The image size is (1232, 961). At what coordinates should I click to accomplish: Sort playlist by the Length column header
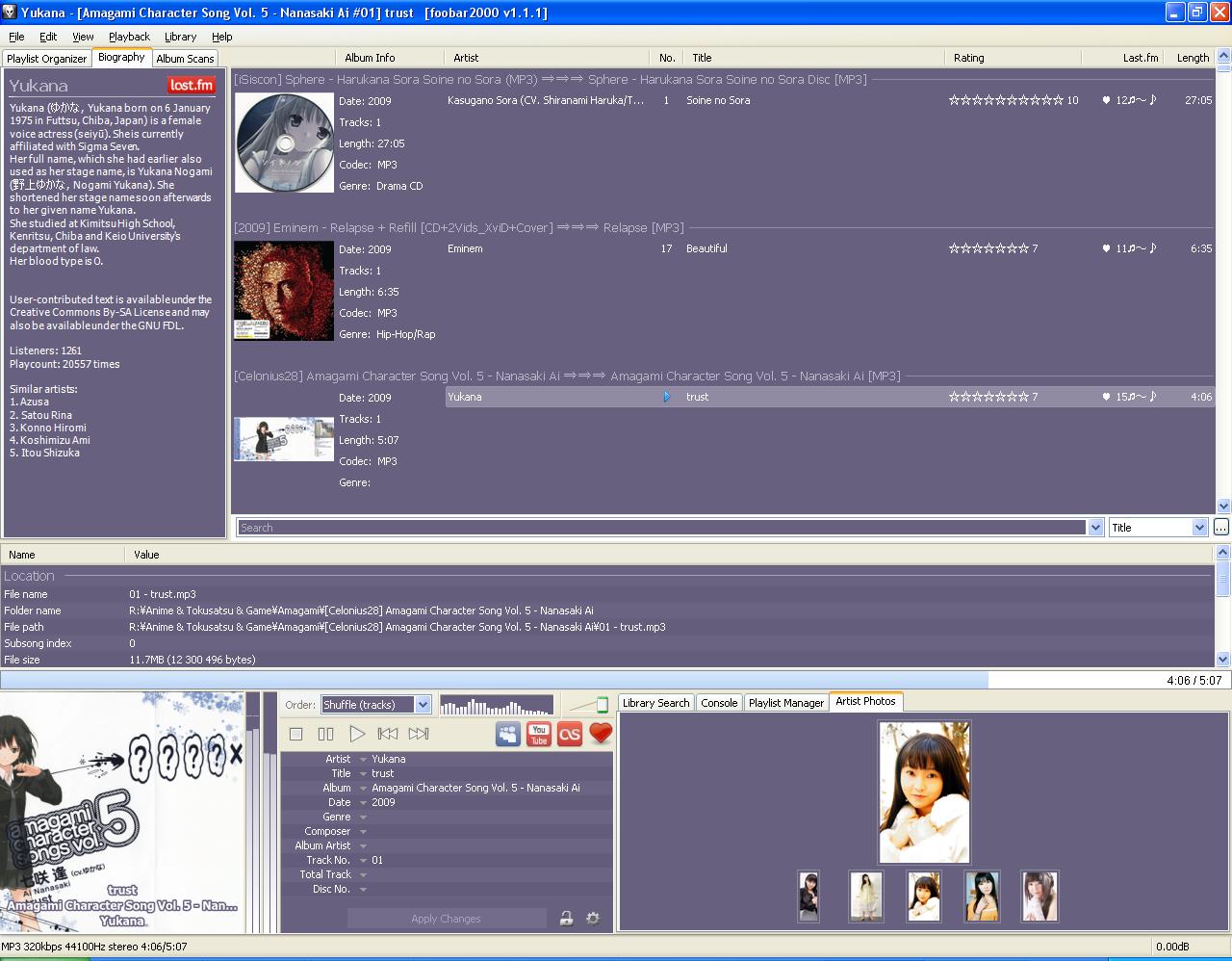[x=1191, y=58]
